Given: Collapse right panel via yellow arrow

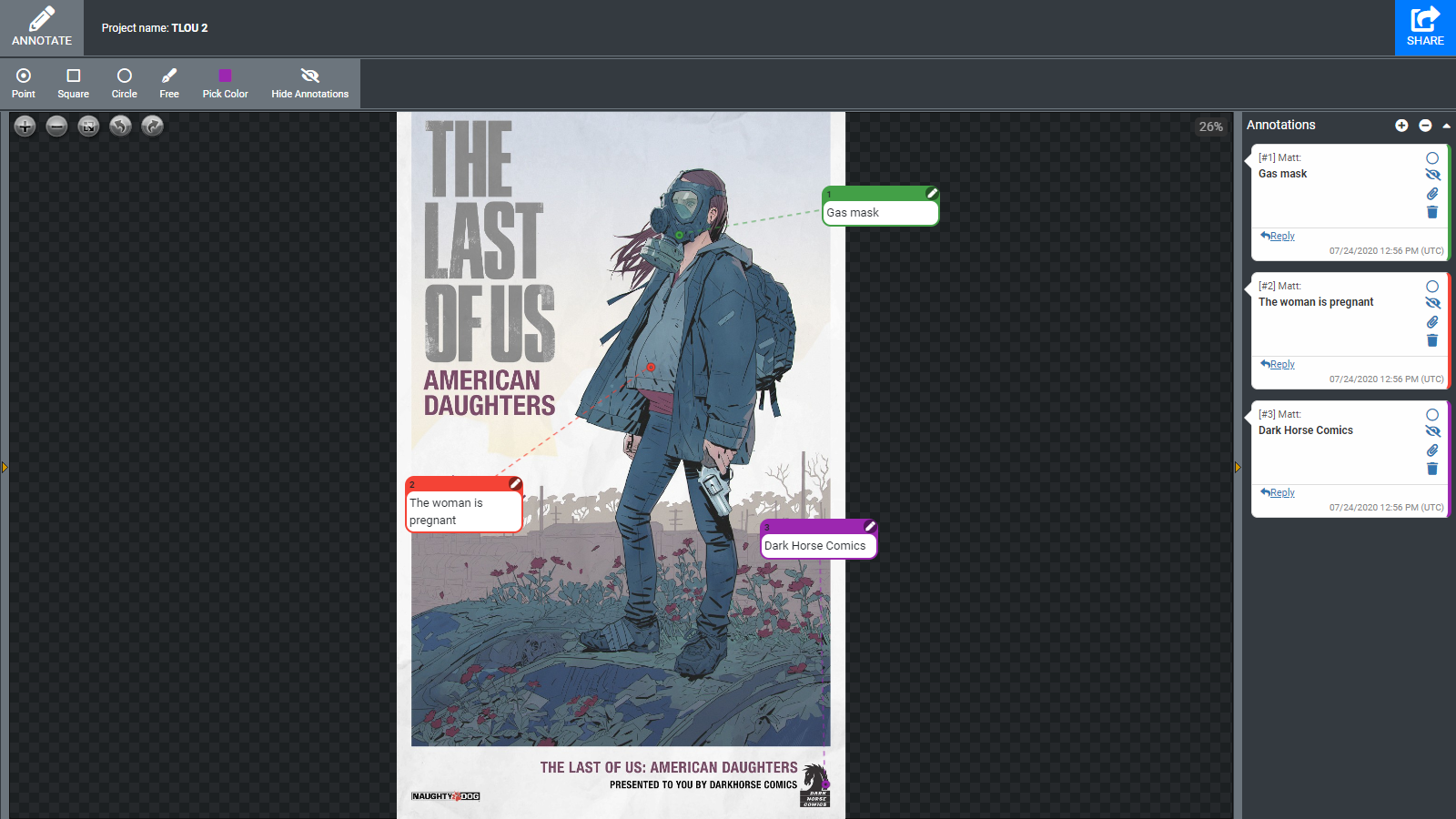Looking at the screenshot, I should [x=1238, y=468].
